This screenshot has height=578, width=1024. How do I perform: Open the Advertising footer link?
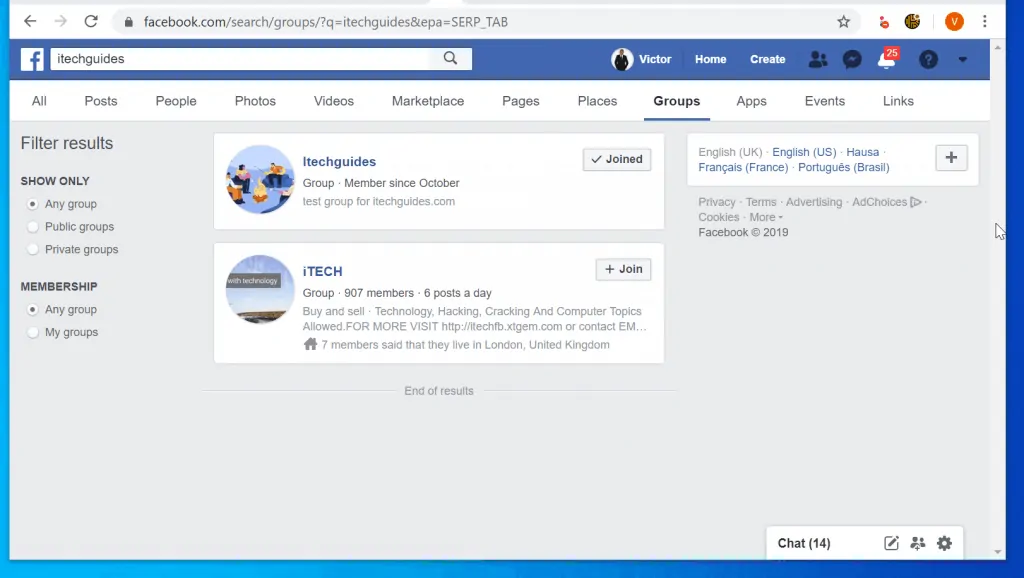[814, 202]
